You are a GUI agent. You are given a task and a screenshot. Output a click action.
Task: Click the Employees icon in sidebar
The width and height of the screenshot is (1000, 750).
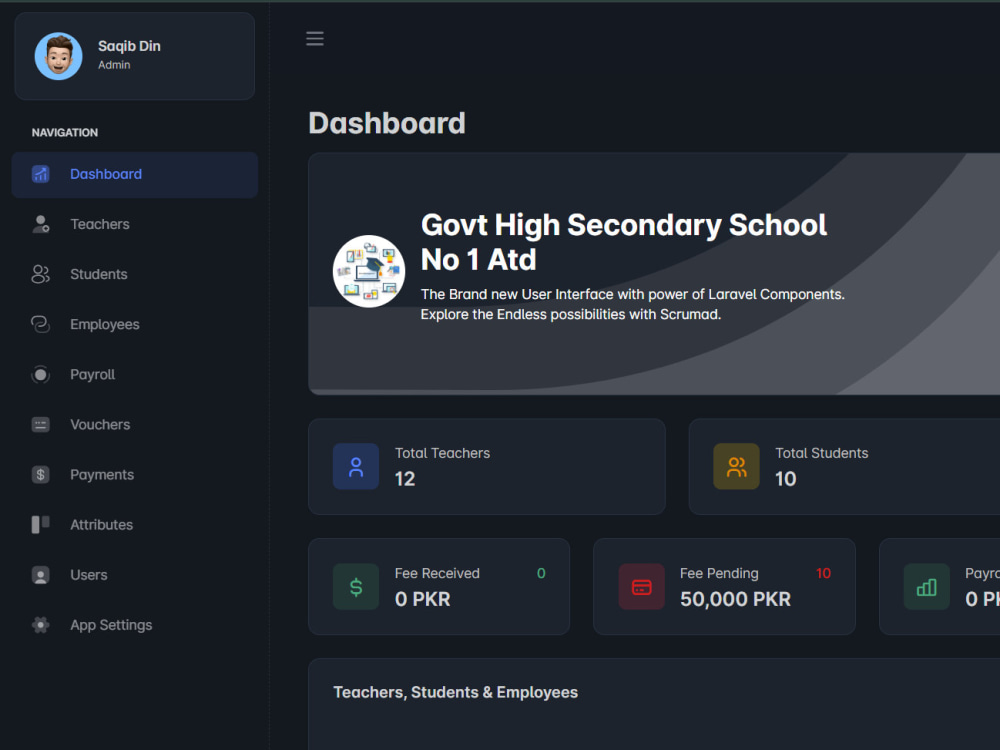[x=40, y=324]
